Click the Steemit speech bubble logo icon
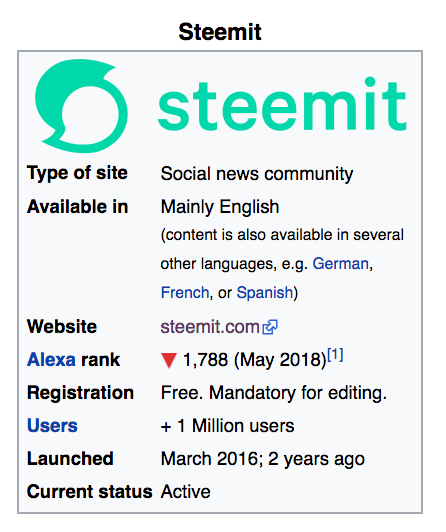The image size is (446, 532). click(x=81, y=106)
